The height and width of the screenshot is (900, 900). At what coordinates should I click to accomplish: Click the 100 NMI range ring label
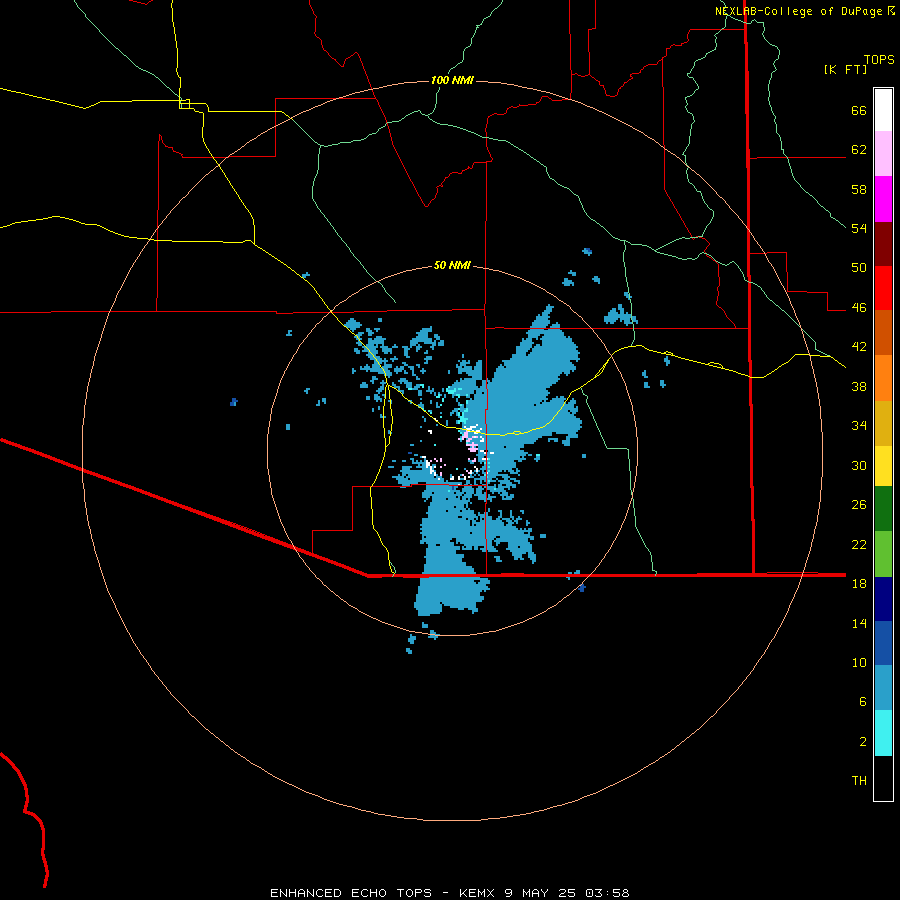[x=452, y=80]
